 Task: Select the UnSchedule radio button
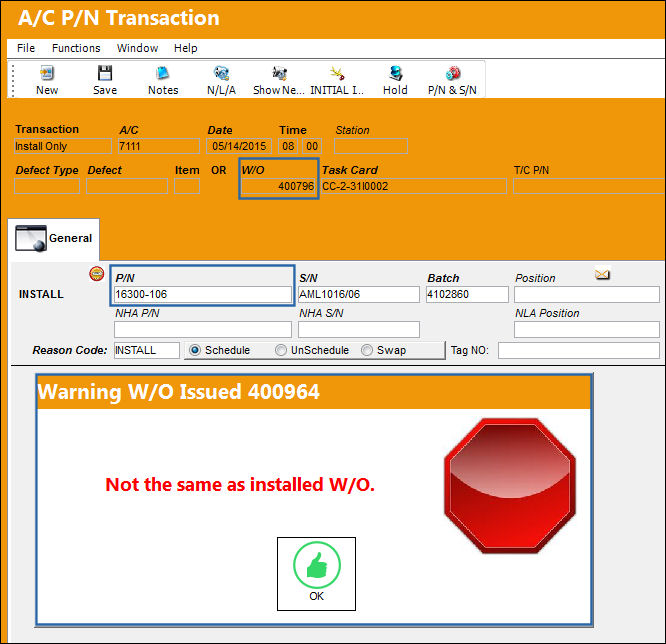tap(281, 350)
